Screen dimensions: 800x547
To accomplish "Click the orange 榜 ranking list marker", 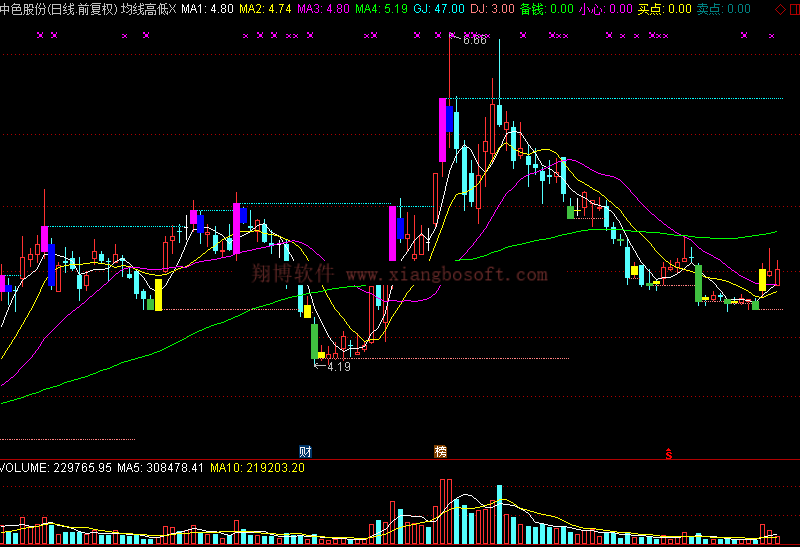I will [x=440, y=452].
